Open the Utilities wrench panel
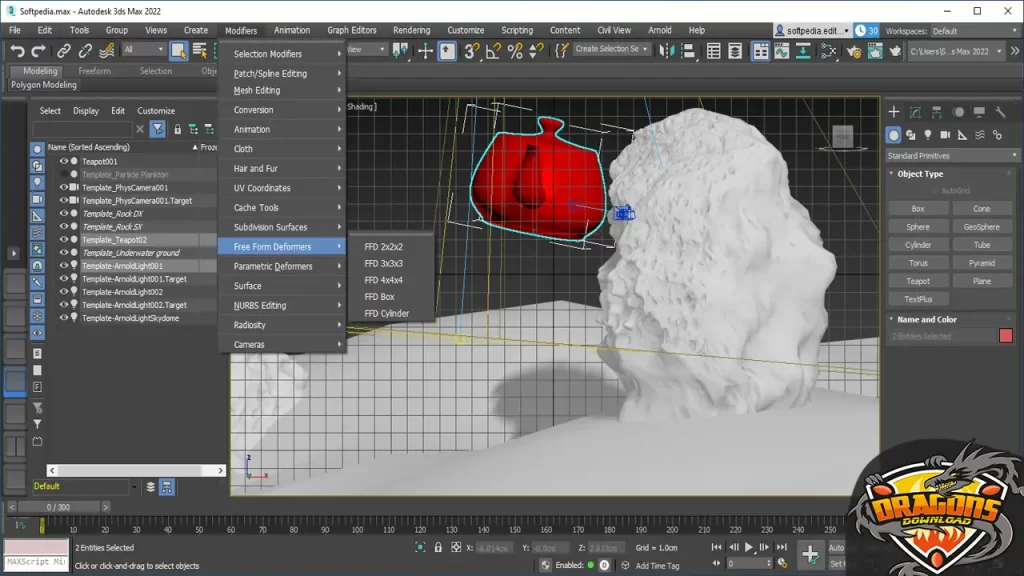 point(1001,112)
